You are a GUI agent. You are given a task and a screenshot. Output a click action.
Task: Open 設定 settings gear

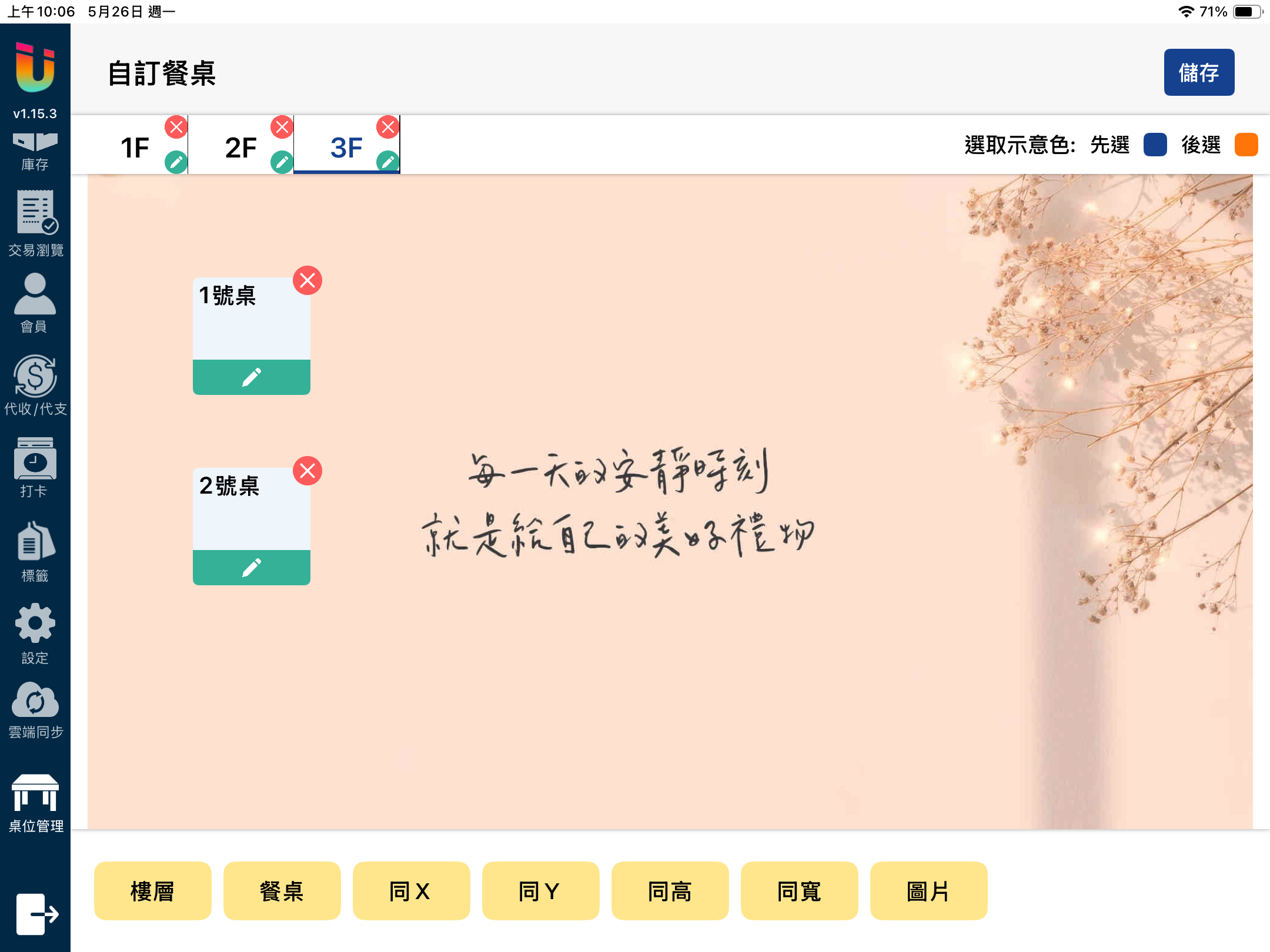pos(35,633)
